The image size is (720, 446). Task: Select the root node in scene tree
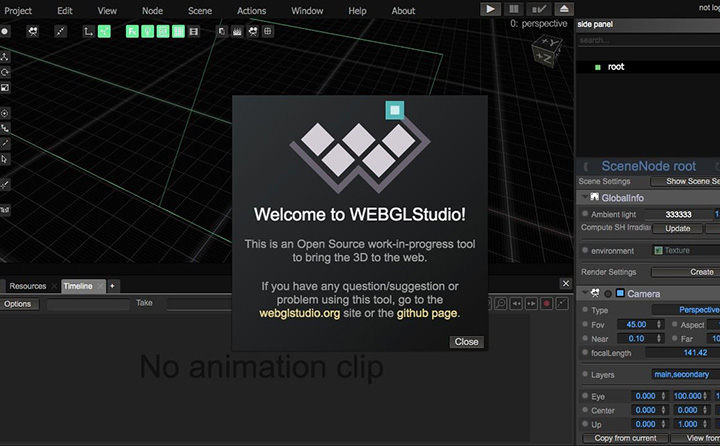[x=615, y=67]
